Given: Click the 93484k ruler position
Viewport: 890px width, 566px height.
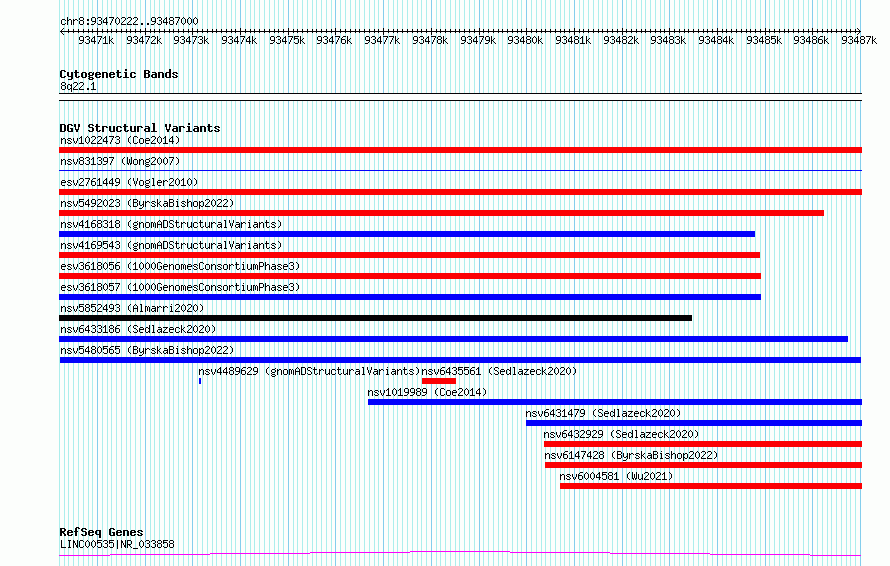Looking at the screenshot, I should pyautogui.click(x=716, y=40).
